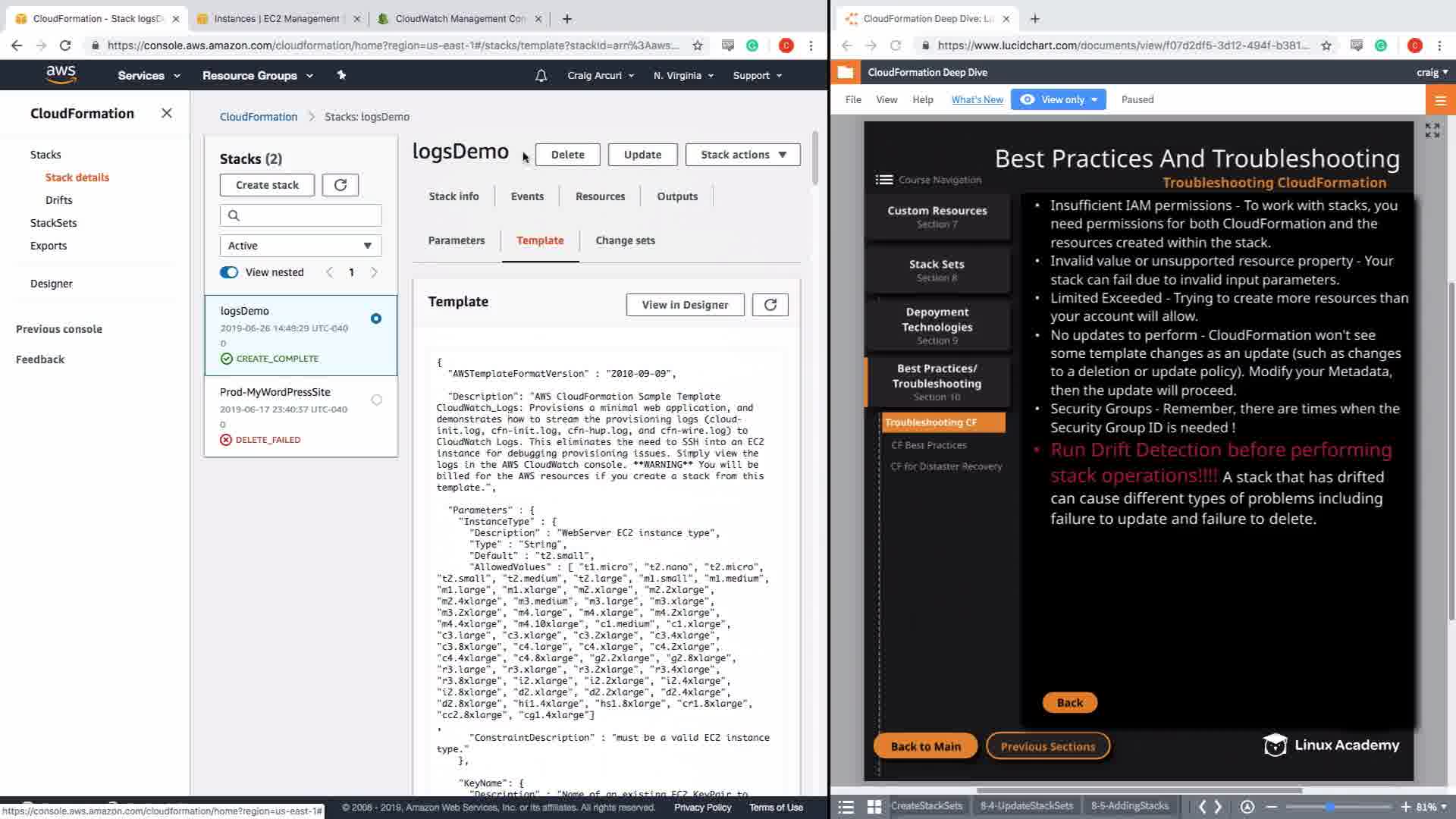Refresh the stacks list with the reload icon

pyautogui.click(x=340, y=185)
